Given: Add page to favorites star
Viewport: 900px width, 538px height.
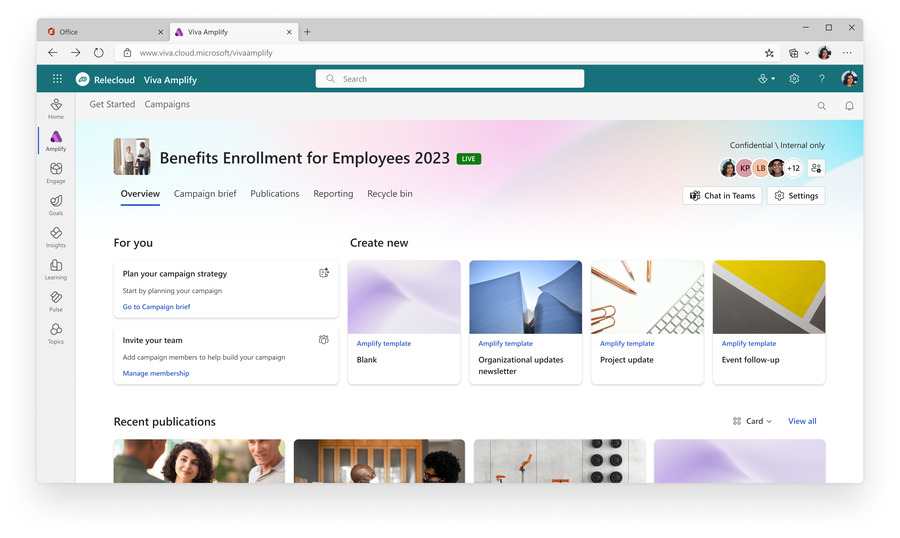Looking at the screenshot, I should point(769,53).
